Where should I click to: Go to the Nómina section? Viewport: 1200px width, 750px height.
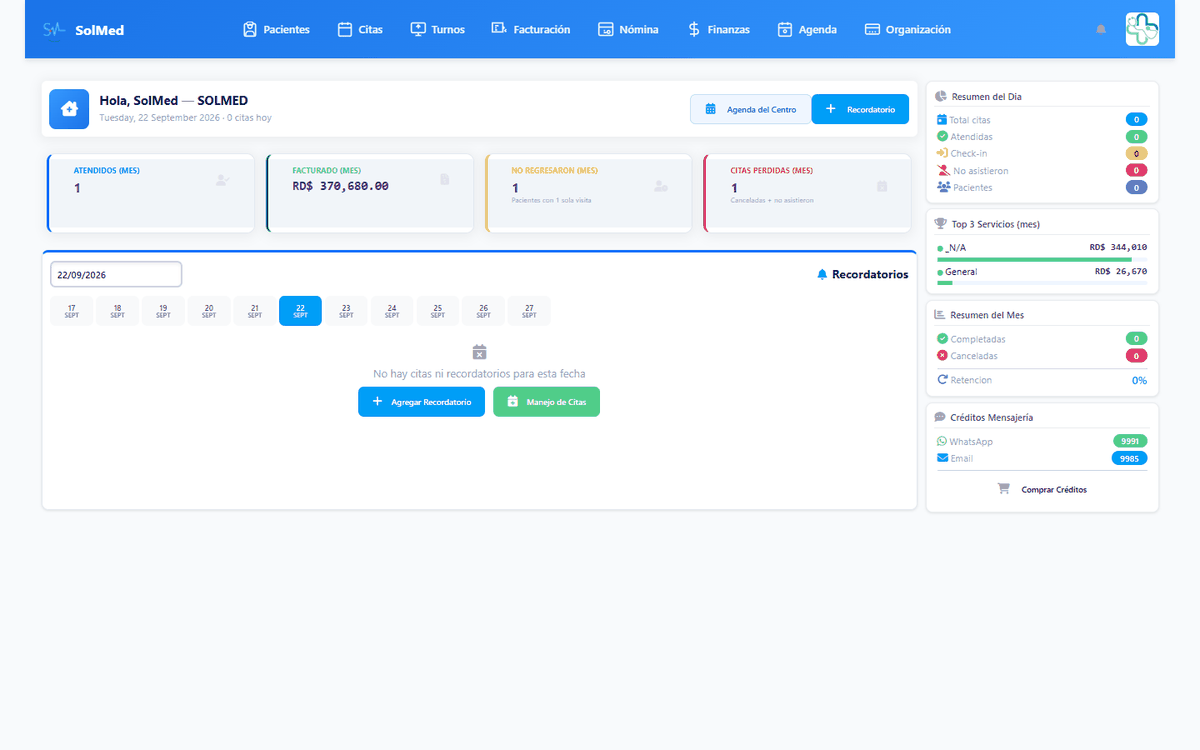coord(628,29)
